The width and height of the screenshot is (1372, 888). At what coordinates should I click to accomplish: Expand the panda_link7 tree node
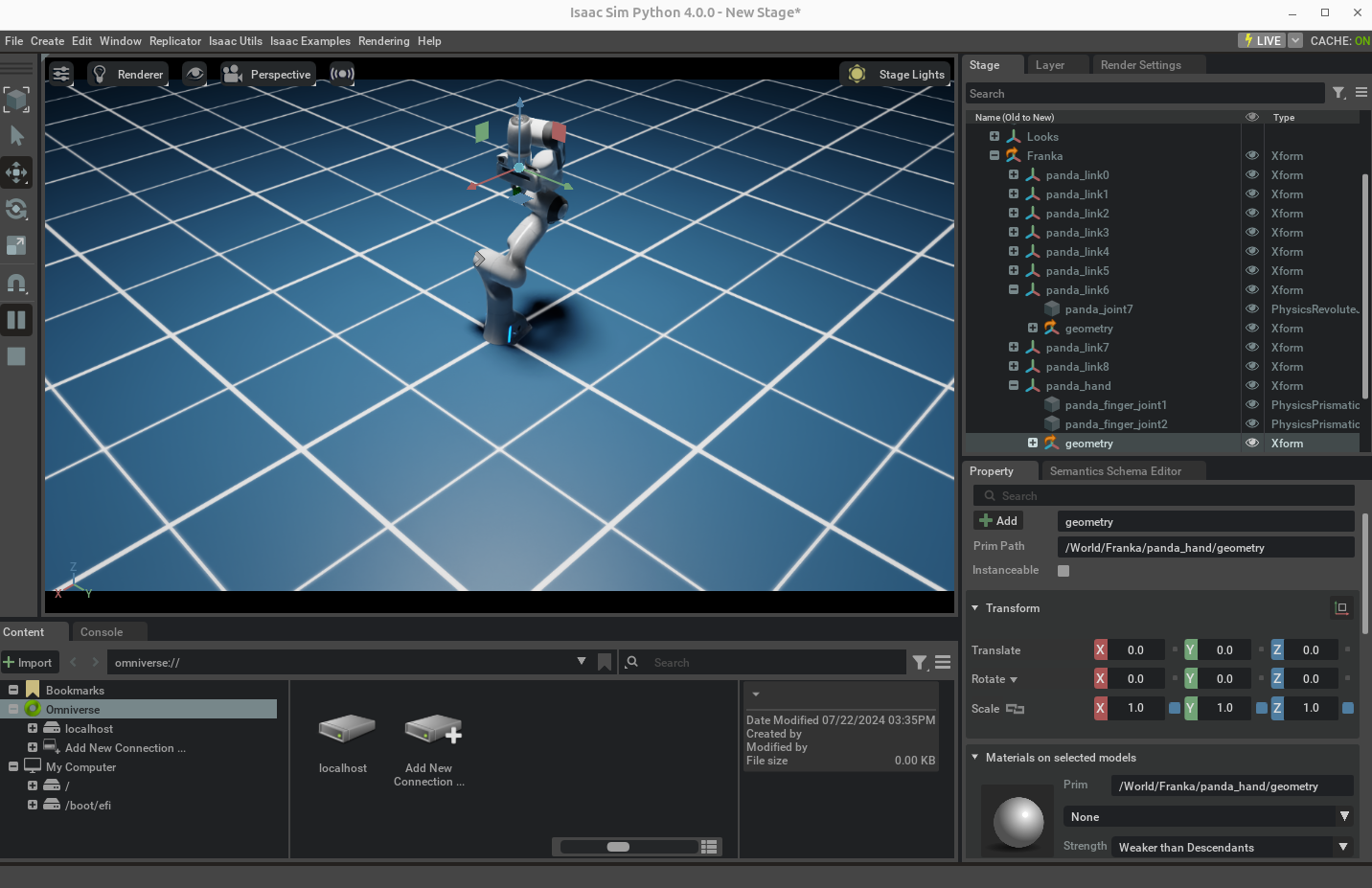coord(1014,348)
